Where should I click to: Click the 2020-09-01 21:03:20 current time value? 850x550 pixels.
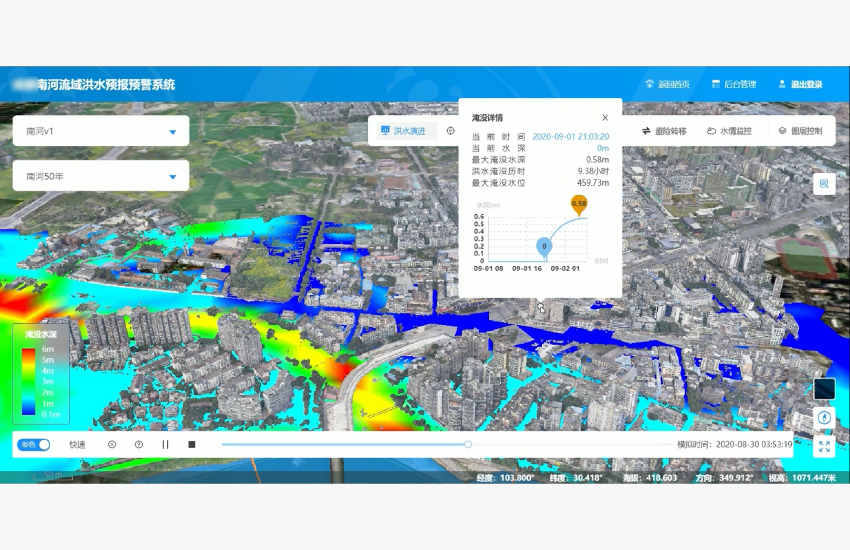point(570,137)
